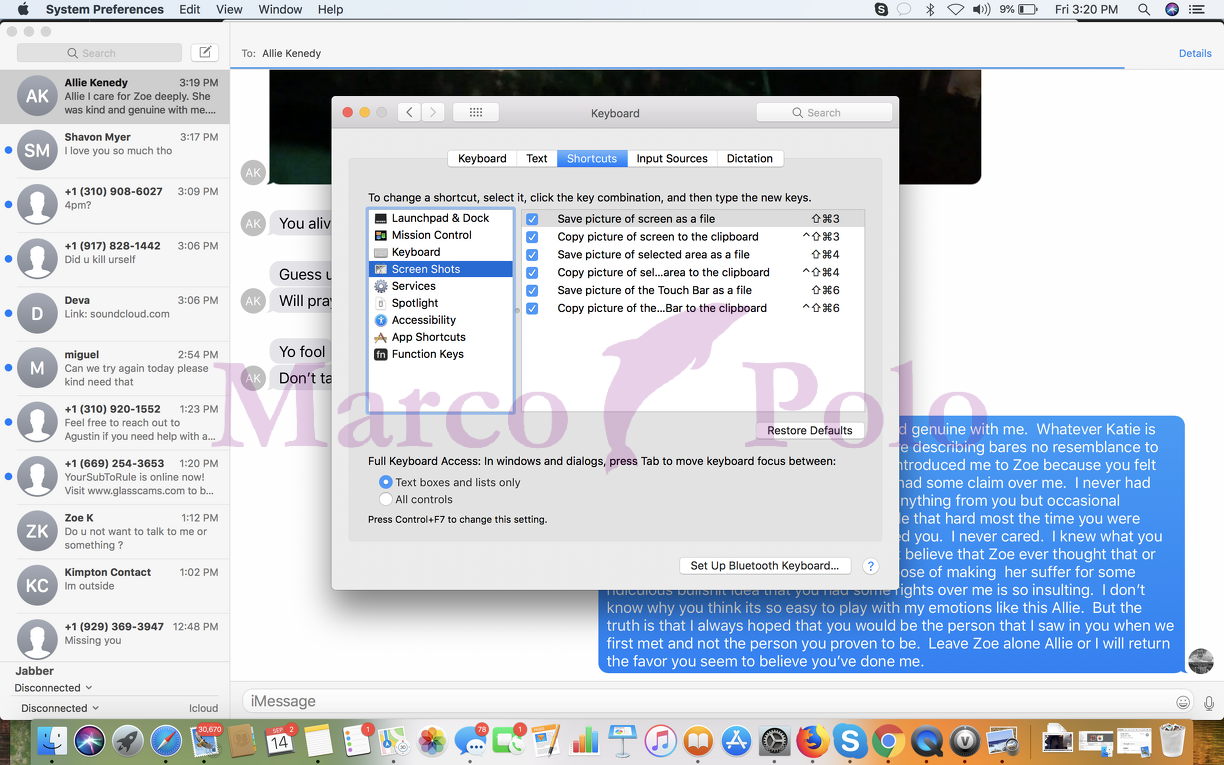Click the Bluetooth icon in menu bar
Screen dimensions: 1224x765
[930, 10]
